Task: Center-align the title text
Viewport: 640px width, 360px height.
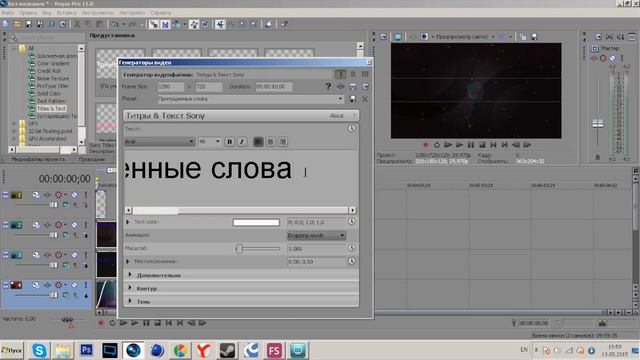Action: tap(270, 142)
